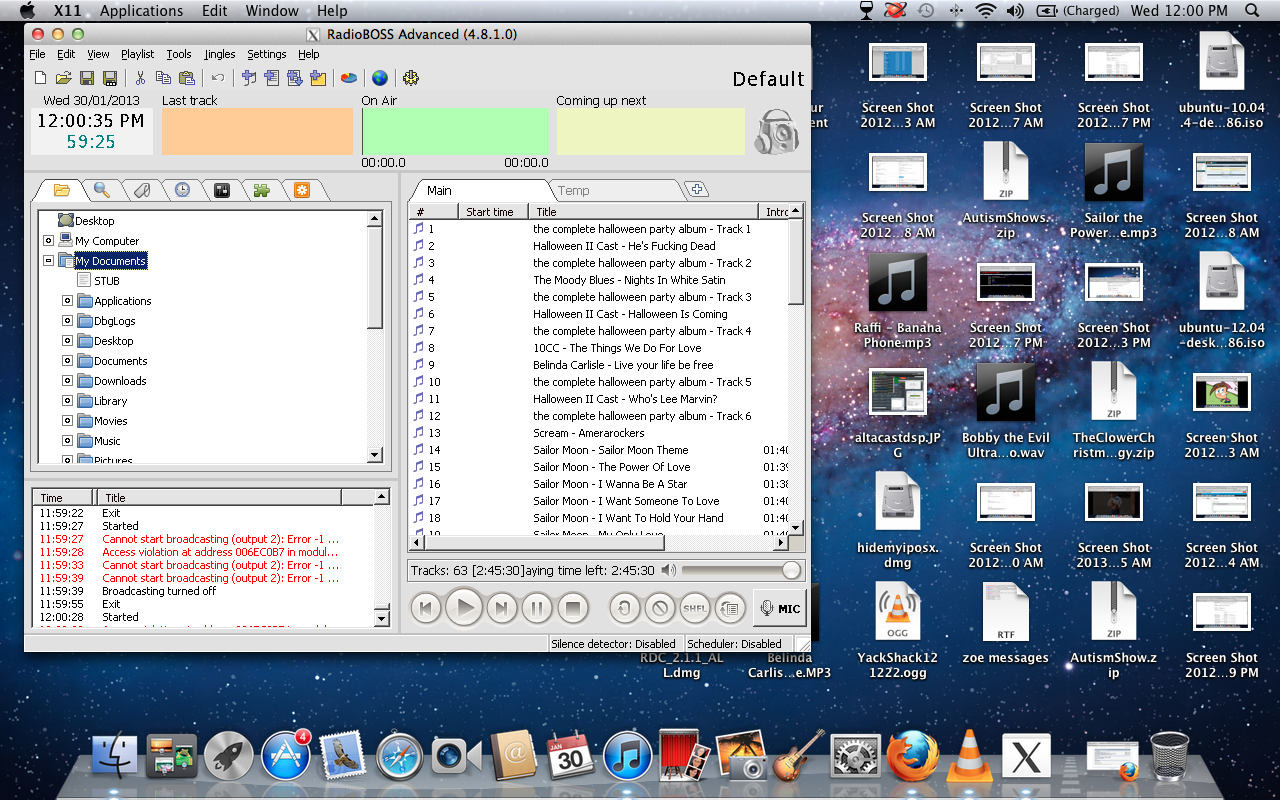Image resolution: width=1280 pixels, height=800 pixels.
Task: Expand the DbgLogs folder node
Action: click(x=67, y=321)
